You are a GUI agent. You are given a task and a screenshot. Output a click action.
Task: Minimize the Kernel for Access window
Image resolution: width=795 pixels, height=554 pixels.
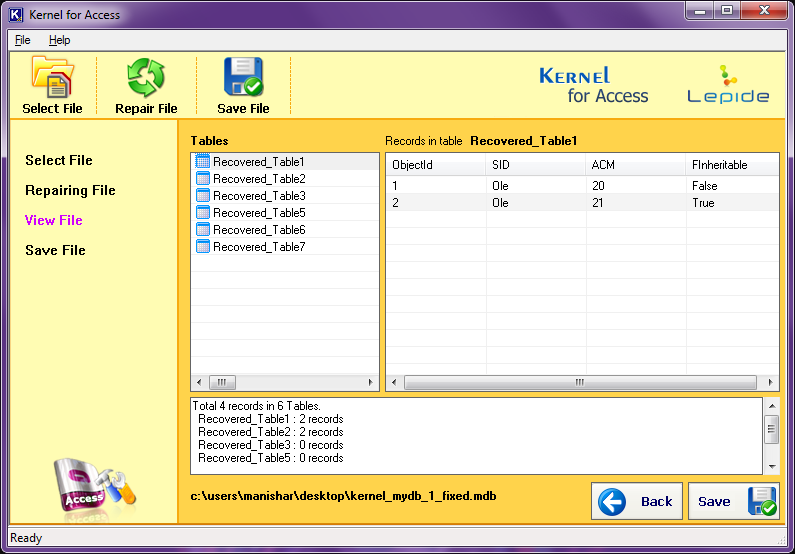[x=700, y=11]
